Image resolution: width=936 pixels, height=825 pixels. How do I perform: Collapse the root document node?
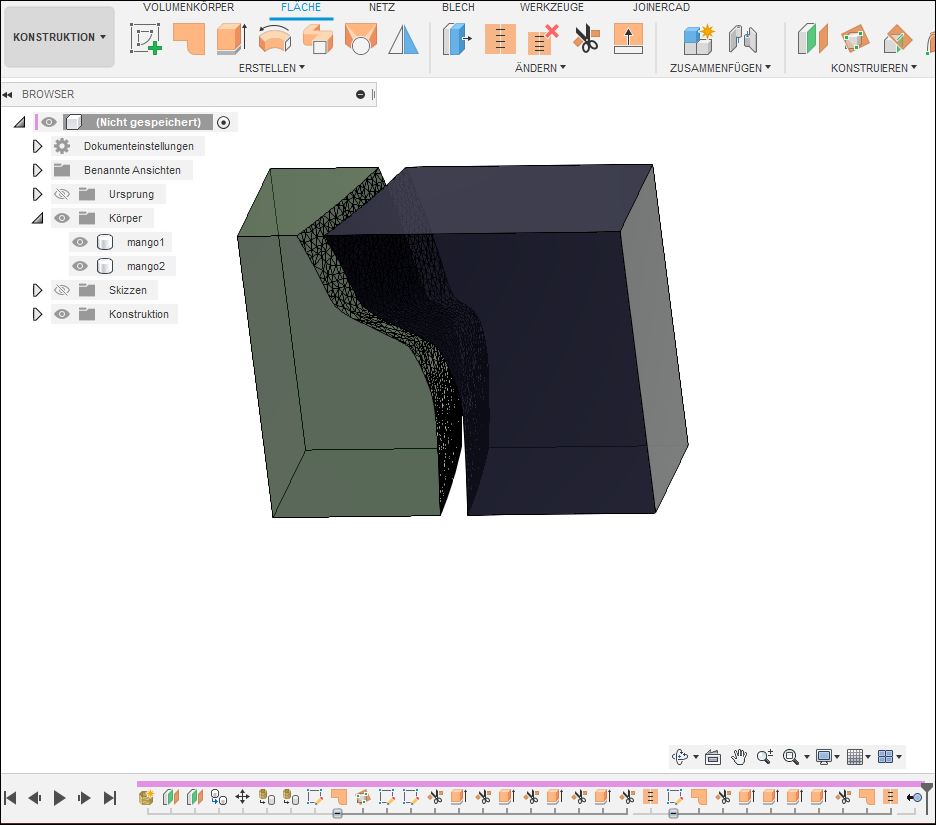20,122
